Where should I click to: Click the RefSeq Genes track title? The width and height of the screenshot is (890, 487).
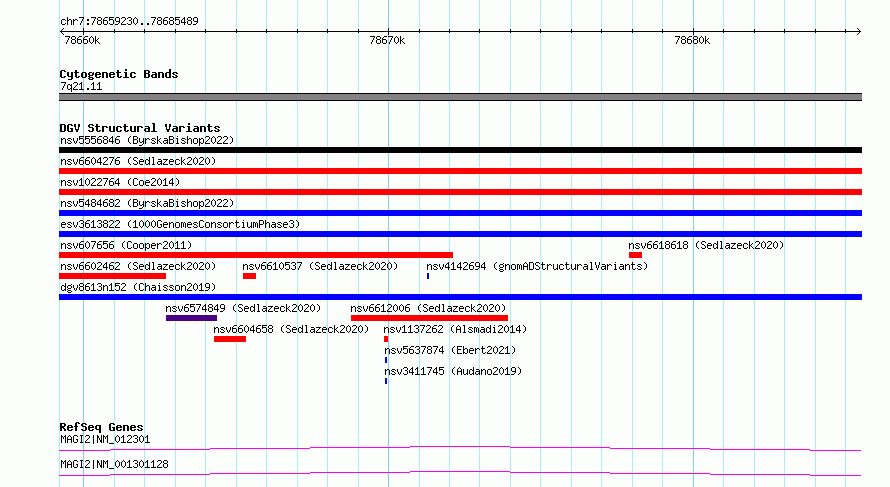click(x=101, y=427)
